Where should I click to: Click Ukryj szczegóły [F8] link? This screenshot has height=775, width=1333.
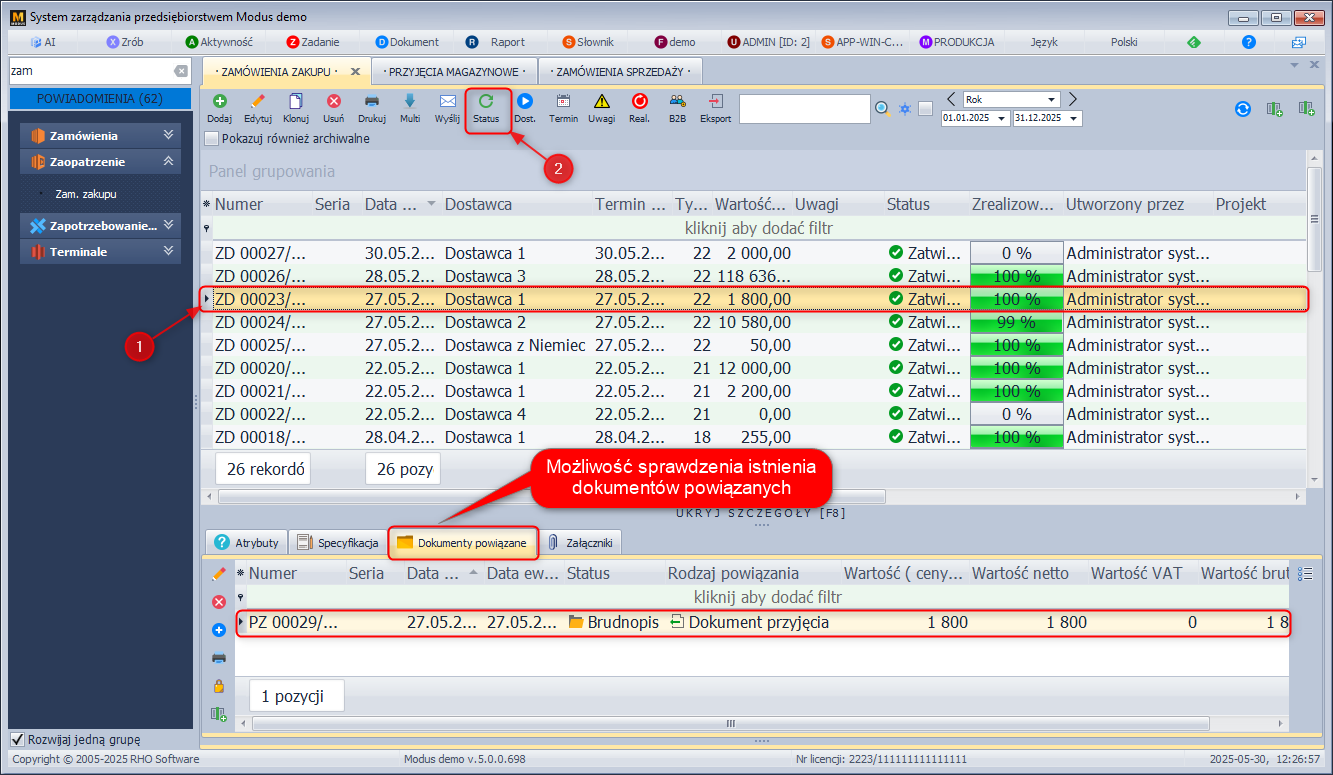coord(761,513)
